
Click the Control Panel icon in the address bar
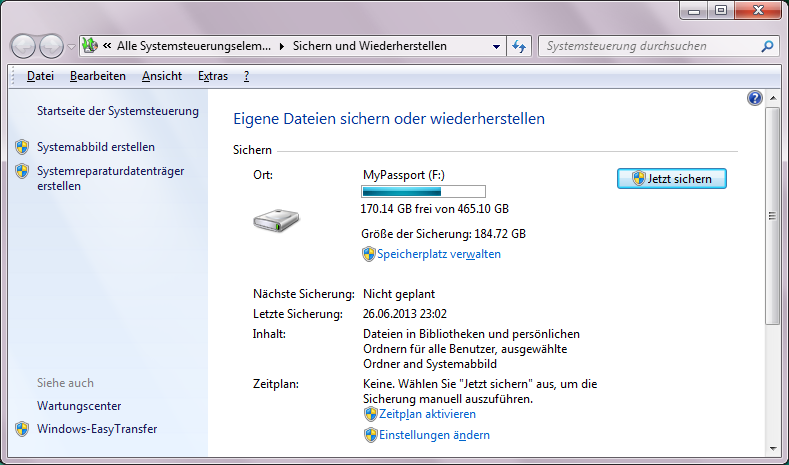[x=90, y=46]
